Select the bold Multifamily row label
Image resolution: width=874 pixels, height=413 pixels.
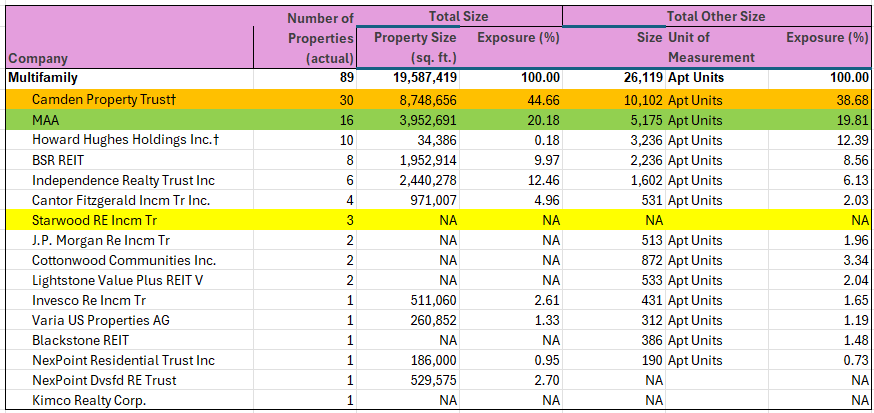[43, 77]
